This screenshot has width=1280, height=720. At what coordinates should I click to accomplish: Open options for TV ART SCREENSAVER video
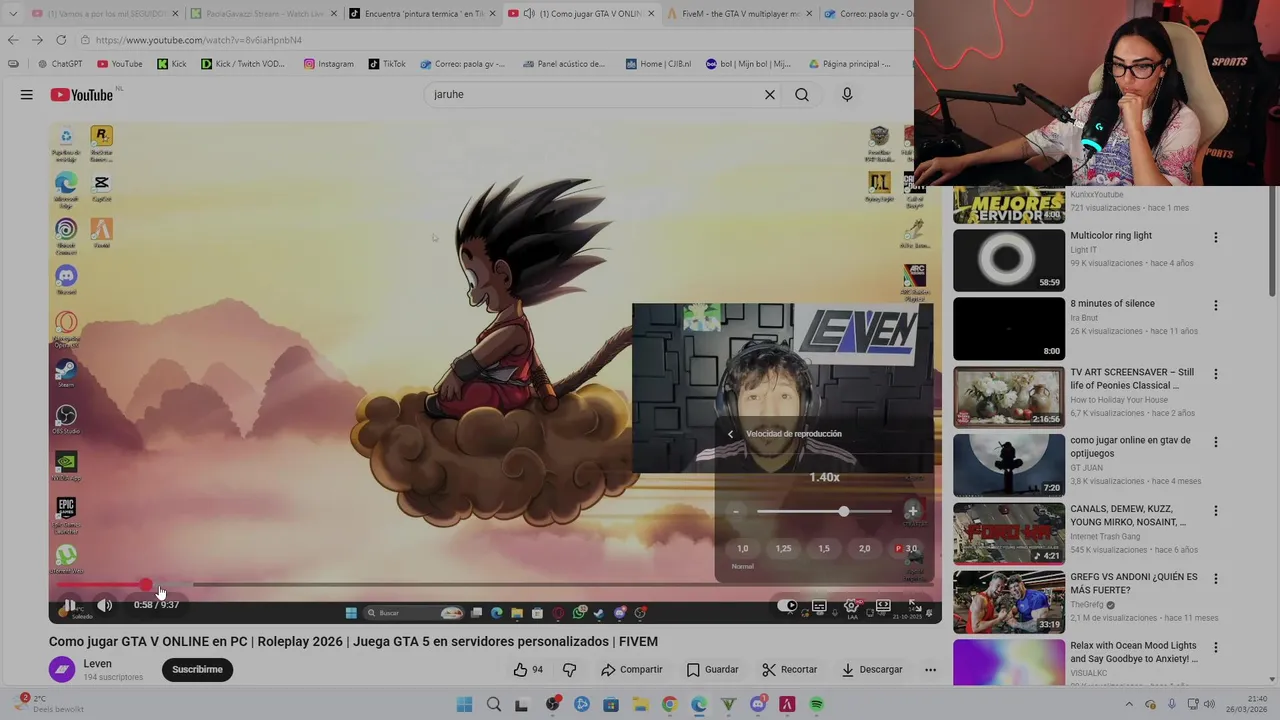(1216, 374)
